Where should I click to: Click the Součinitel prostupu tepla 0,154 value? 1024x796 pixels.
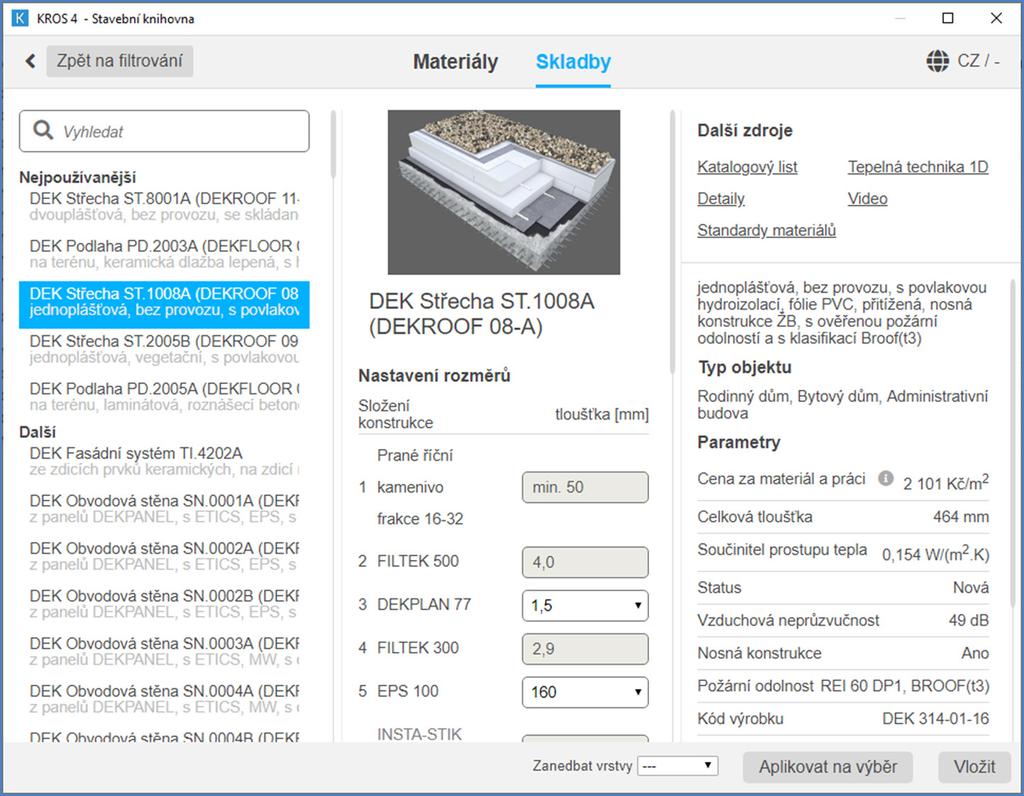tap(935, 554)
